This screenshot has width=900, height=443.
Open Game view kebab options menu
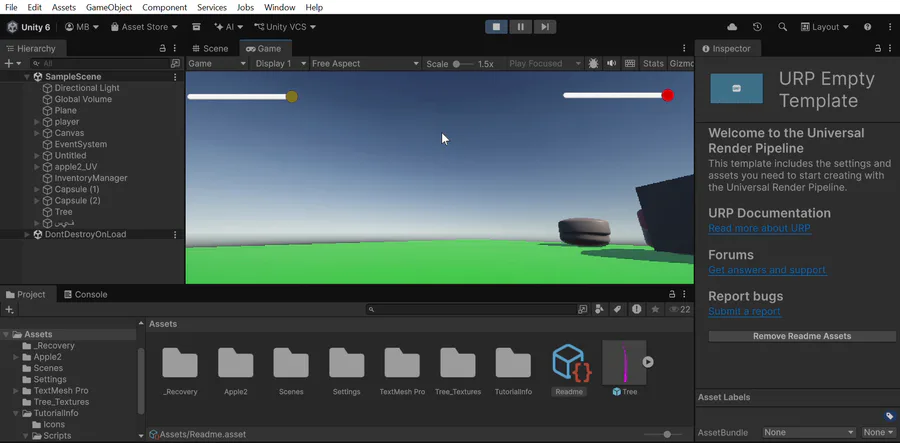684,49
